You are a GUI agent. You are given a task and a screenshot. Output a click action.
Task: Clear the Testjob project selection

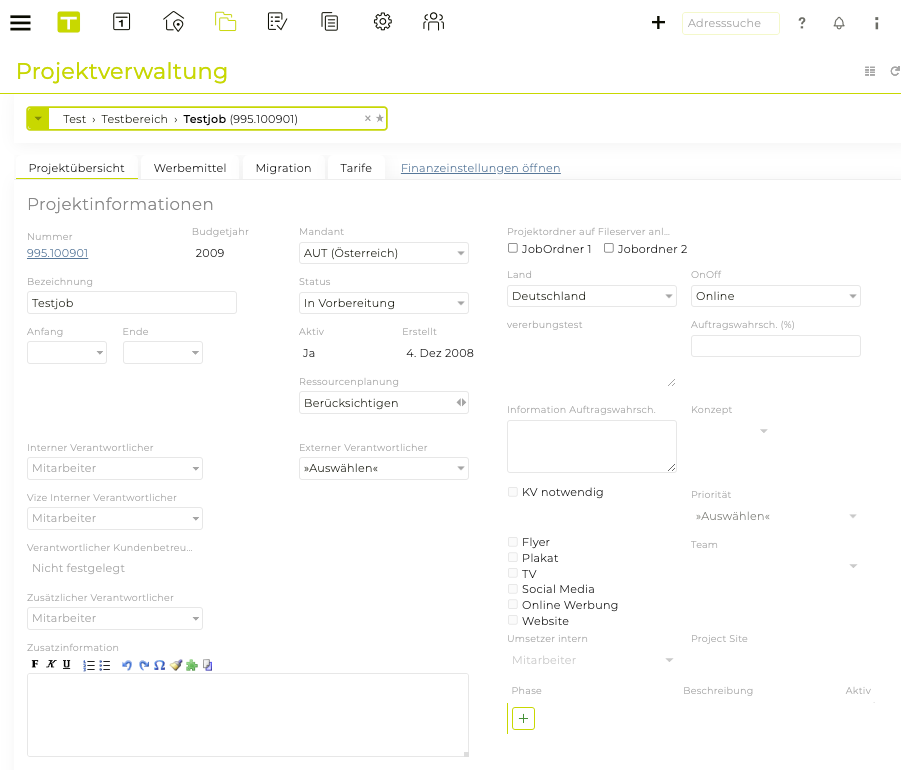click(368, 118)
